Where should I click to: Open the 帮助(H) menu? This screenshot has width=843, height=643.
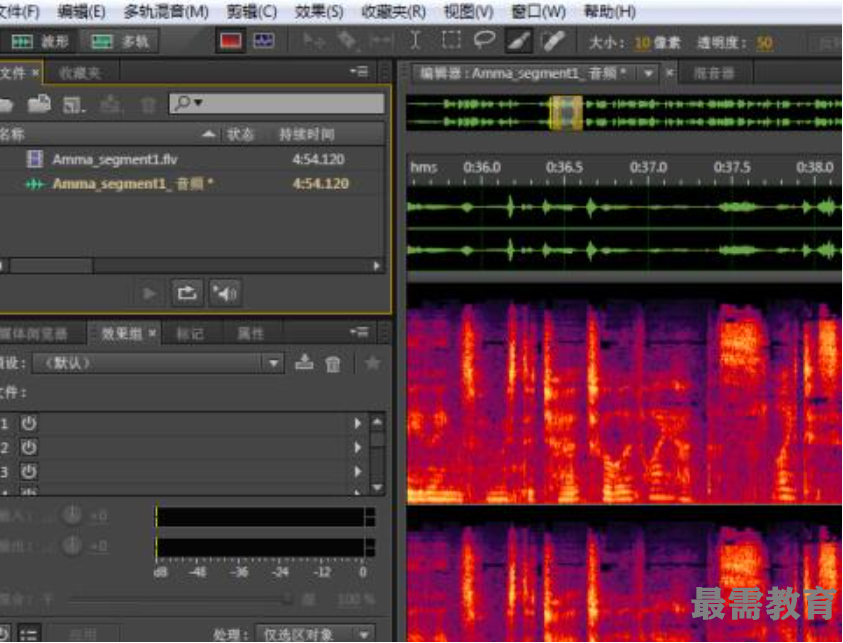(x=610, y=11)
